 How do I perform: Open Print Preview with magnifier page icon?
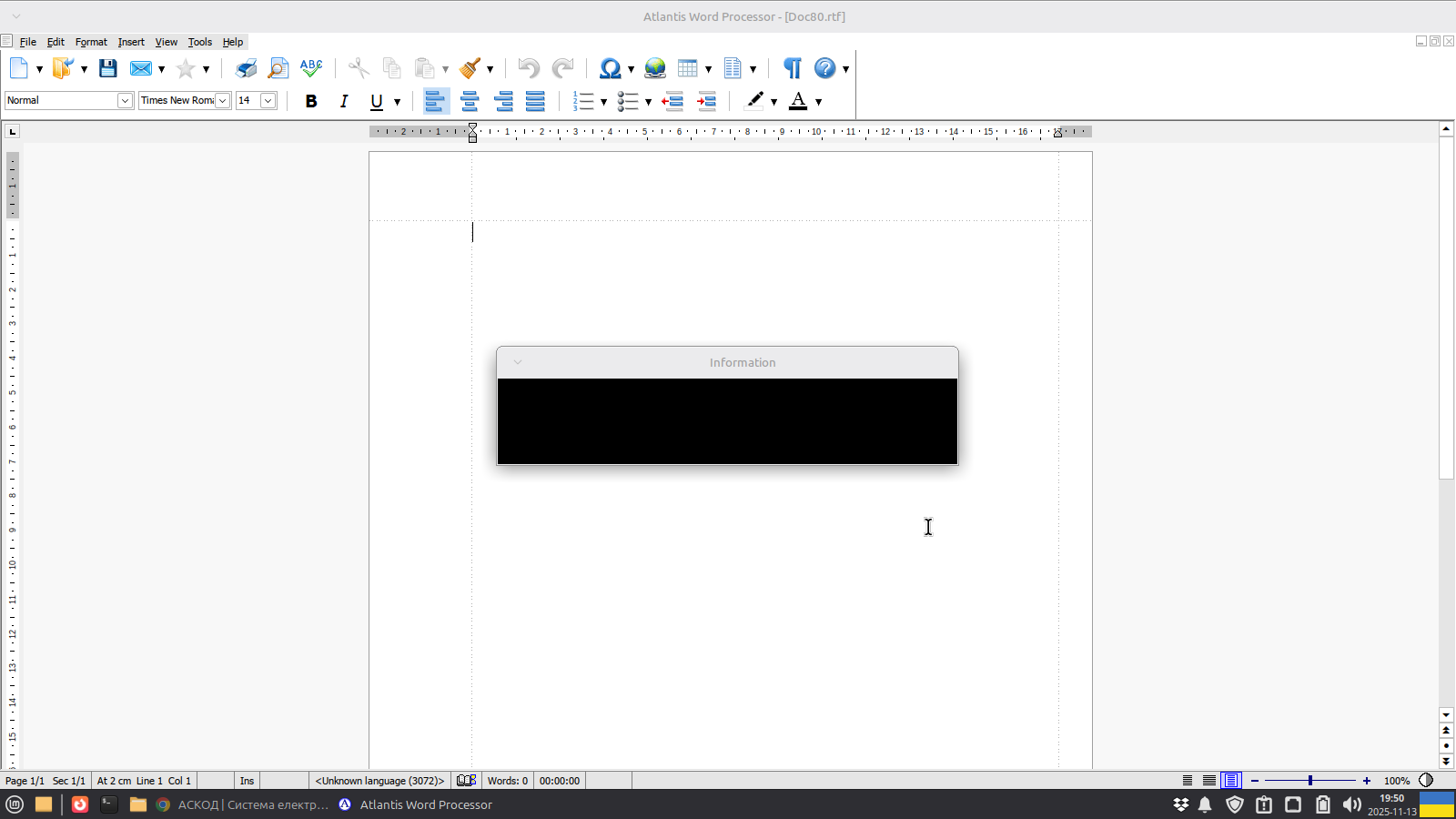(278, 68)
